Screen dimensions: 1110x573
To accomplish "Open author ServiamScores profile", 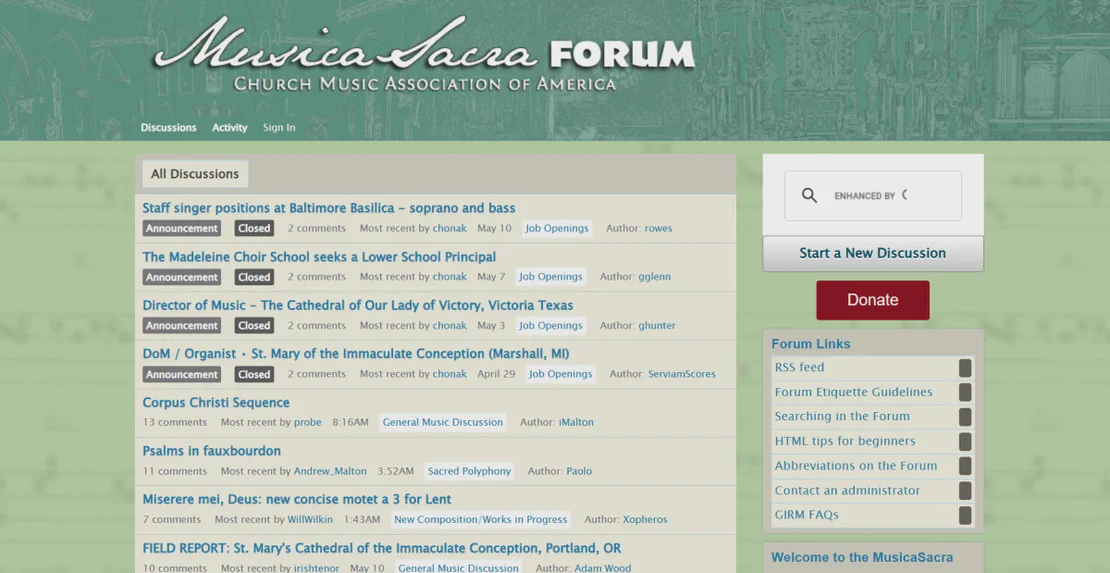I will point(682,374).
